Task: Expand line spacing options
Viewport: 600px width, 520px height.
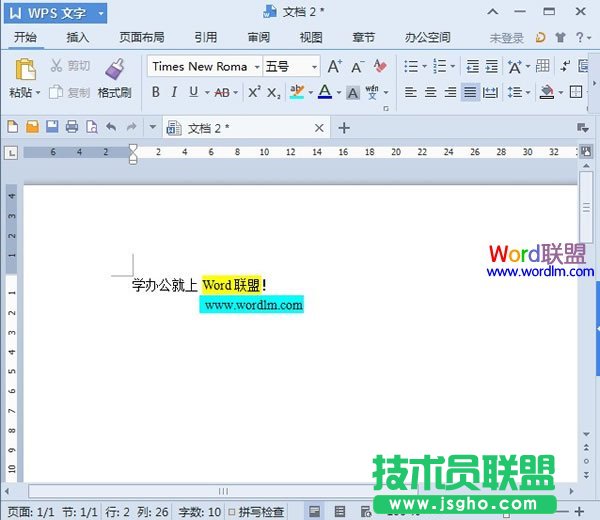Action: [528, 93]
